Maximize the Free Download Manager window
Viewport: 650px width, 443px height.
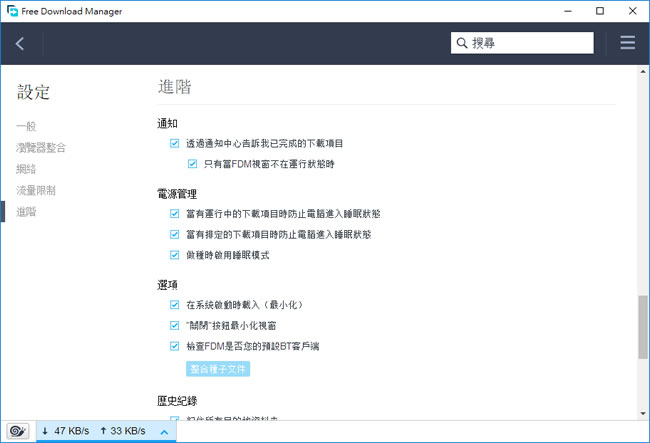click(600, 11)
